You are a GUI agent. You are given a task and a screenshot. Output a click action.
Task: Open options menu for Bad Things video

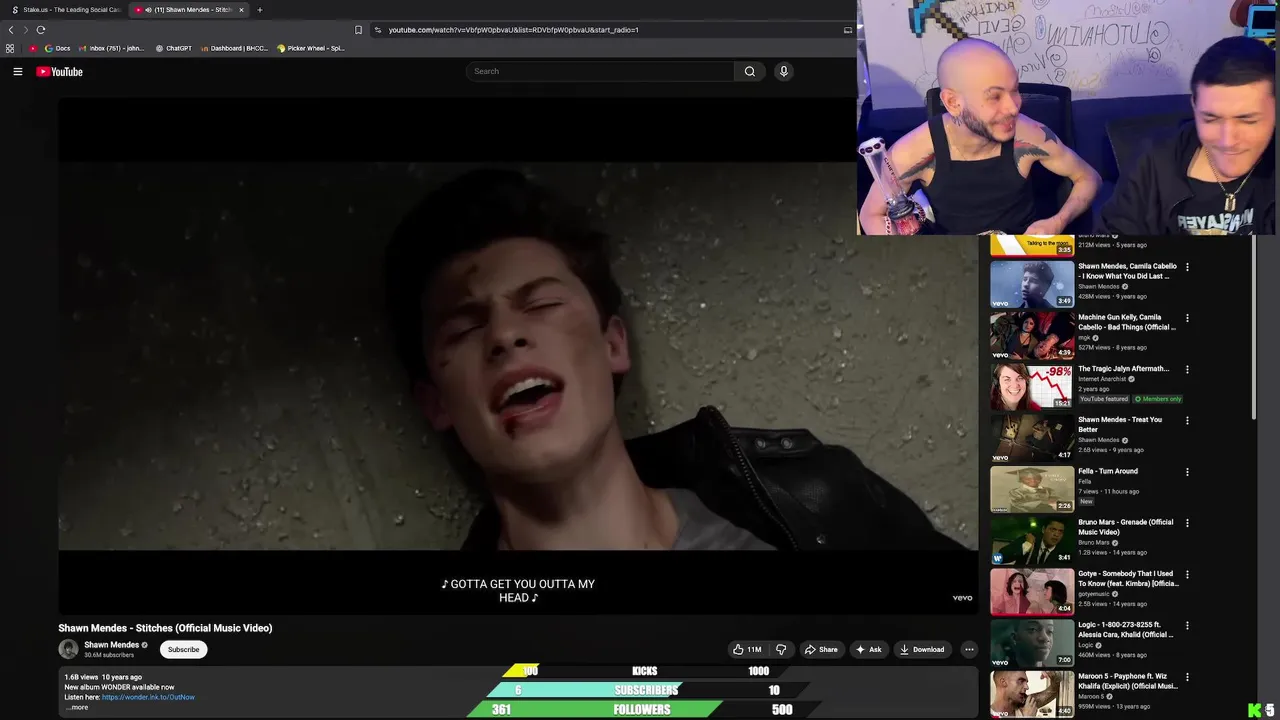[1187, 318]
